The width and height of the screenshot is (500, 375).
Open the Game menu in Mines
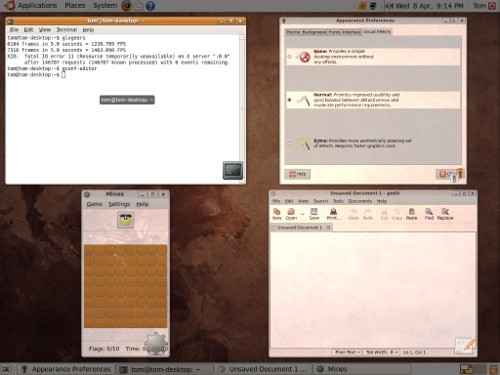94,204
